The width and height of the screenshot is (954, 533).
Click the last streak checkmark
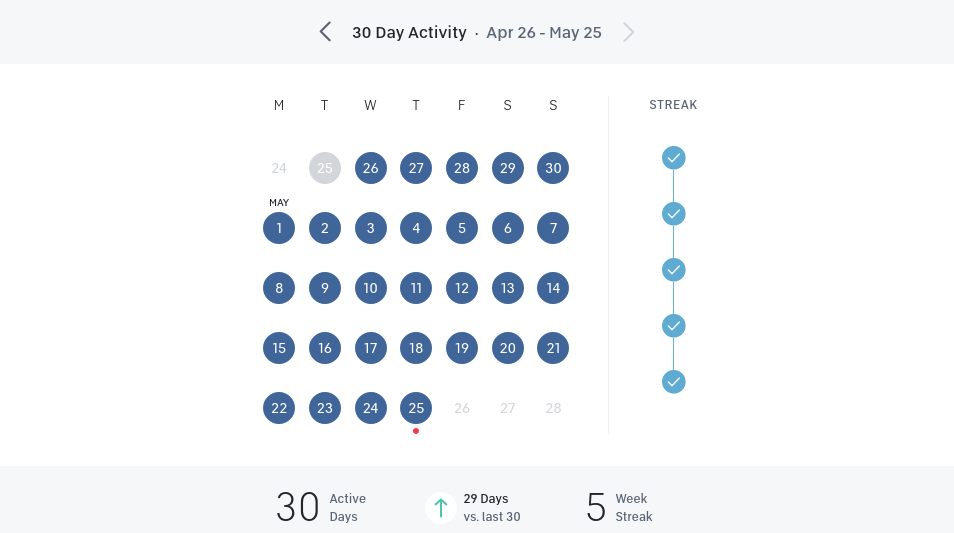[674, 382]
